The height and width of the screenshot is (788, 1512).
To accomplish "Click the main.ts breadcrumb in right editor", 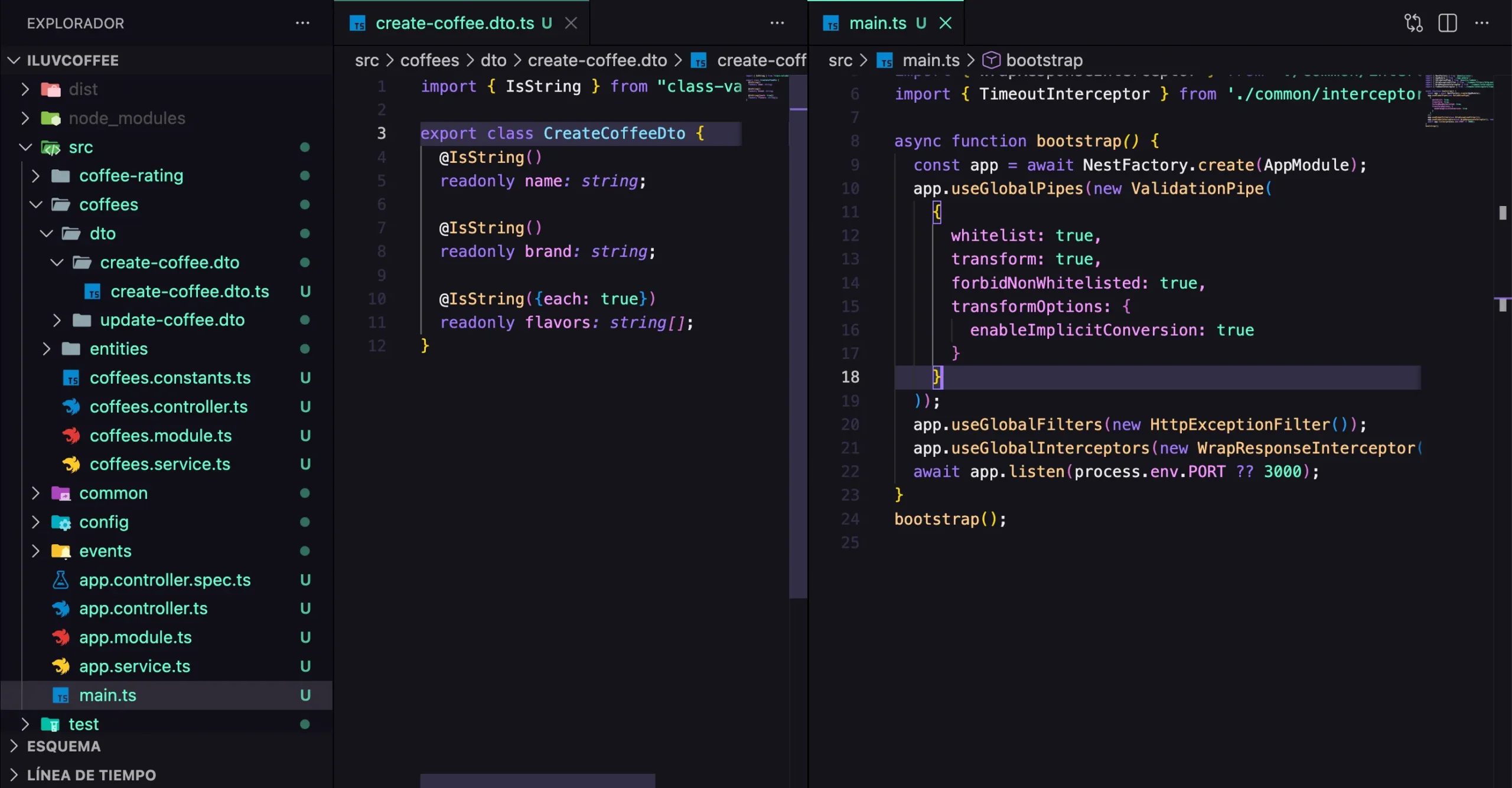I will coord(931,60).
